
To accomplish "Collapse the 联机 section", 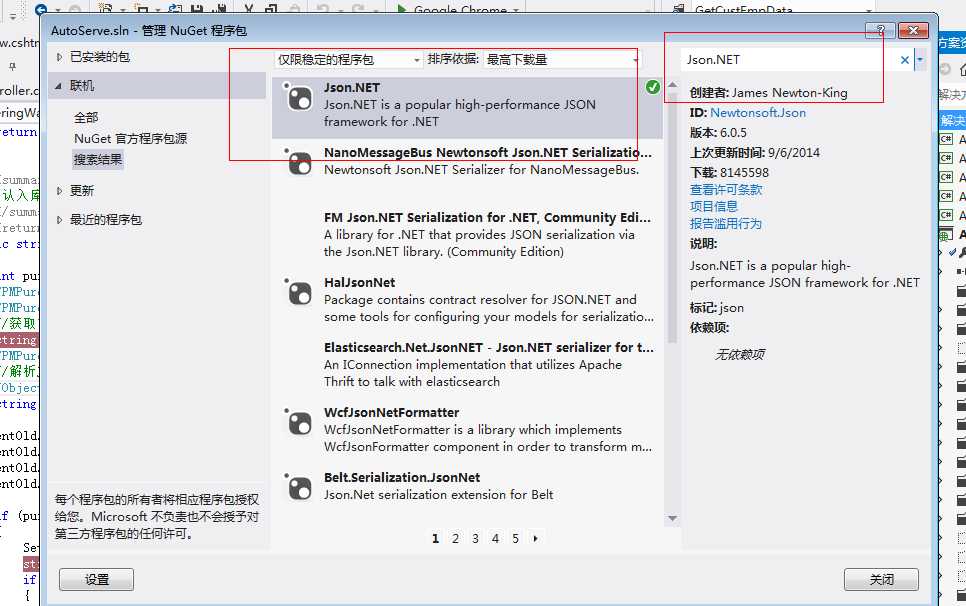I will (x=59, y=86).
